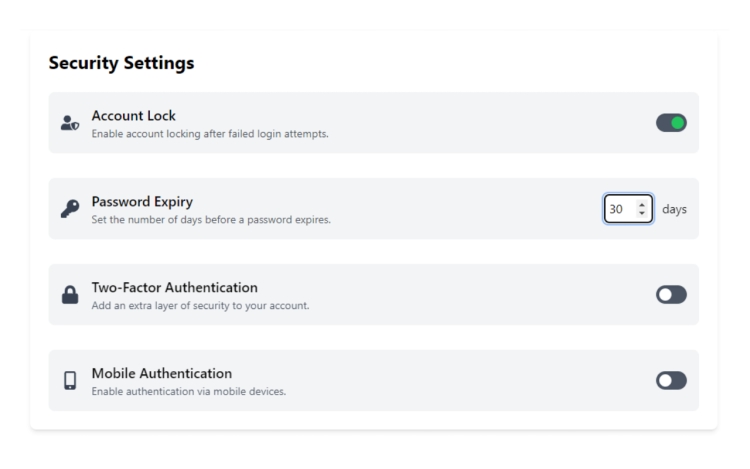
Task: Click the "days" unit label
Action: [x=674, y=209]
